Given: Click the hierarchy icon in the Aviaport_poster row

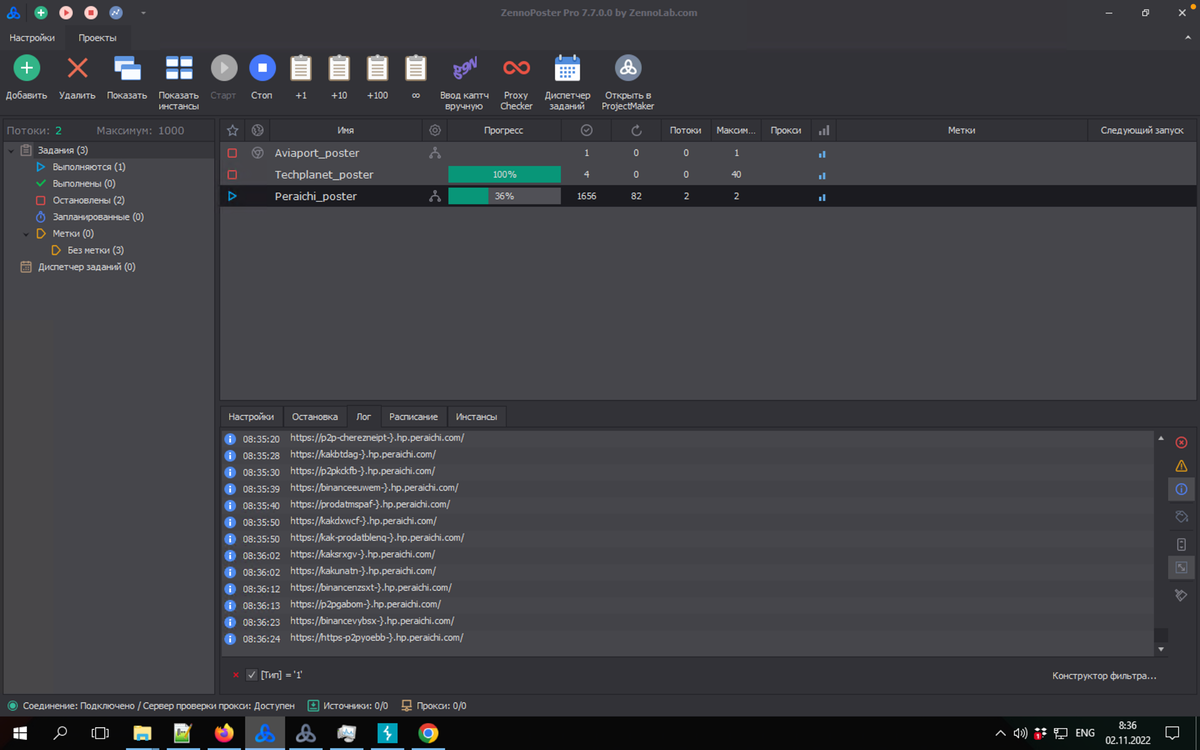Looking at the screenshot, I should [x=434, y=153].
